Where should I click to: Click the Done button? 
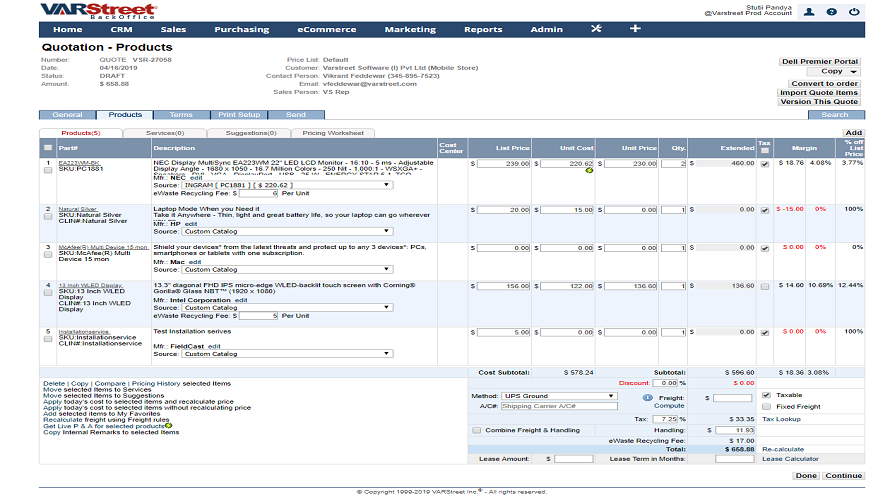click(806, 476)
